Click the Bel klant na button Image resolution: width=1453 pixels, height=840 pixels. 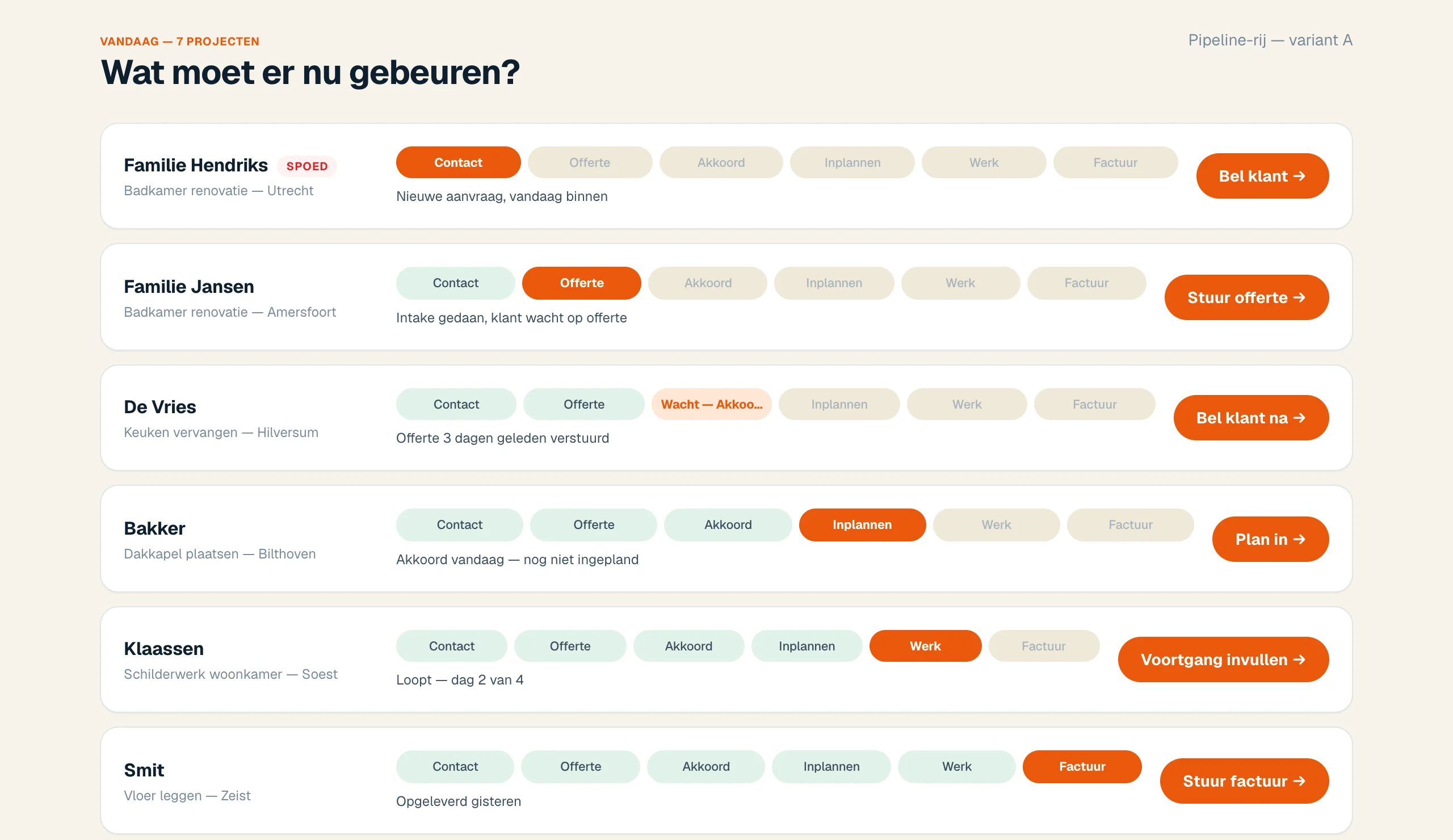point(1251,418)
